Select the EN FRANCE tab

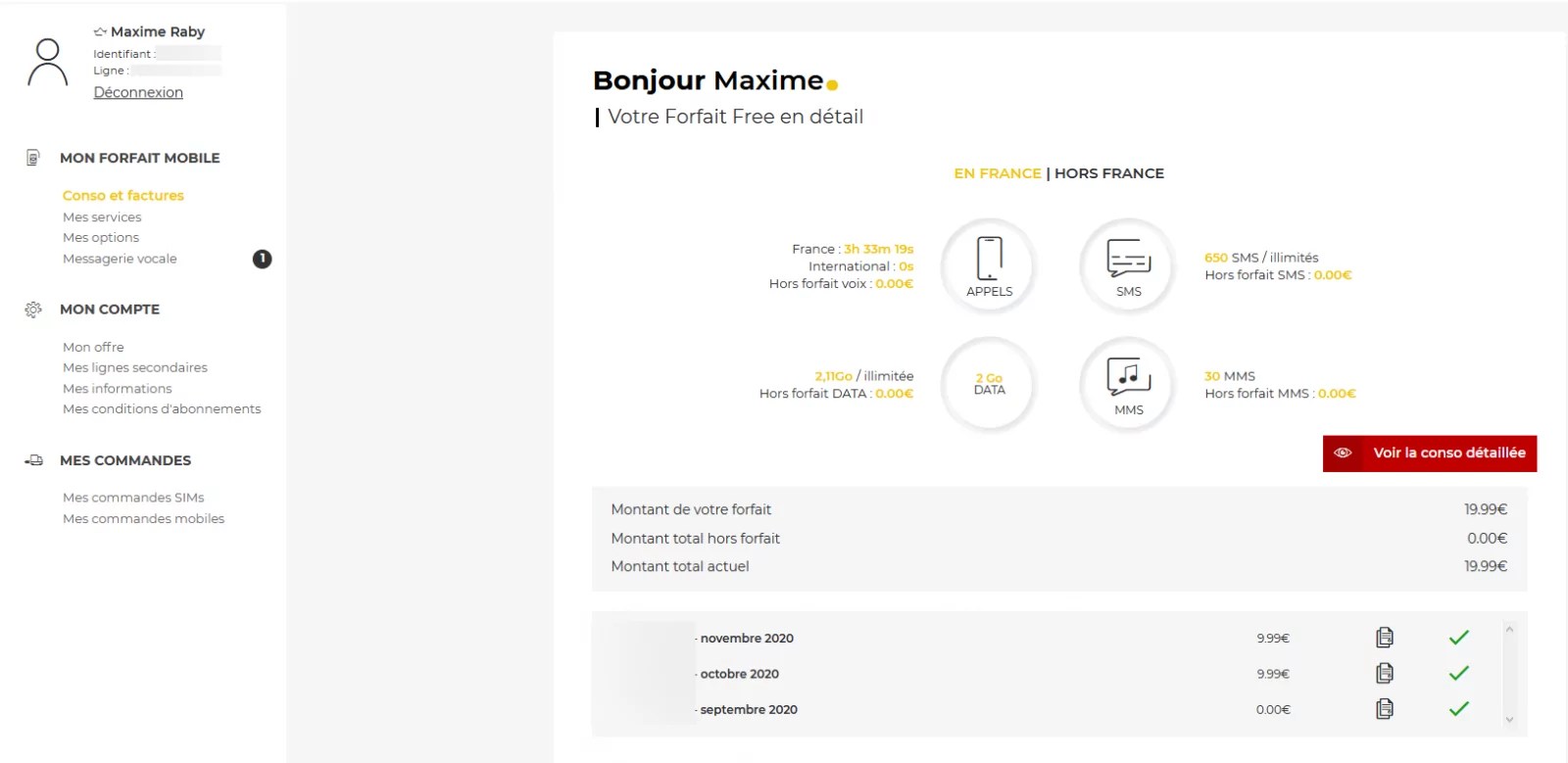[998, 172]
